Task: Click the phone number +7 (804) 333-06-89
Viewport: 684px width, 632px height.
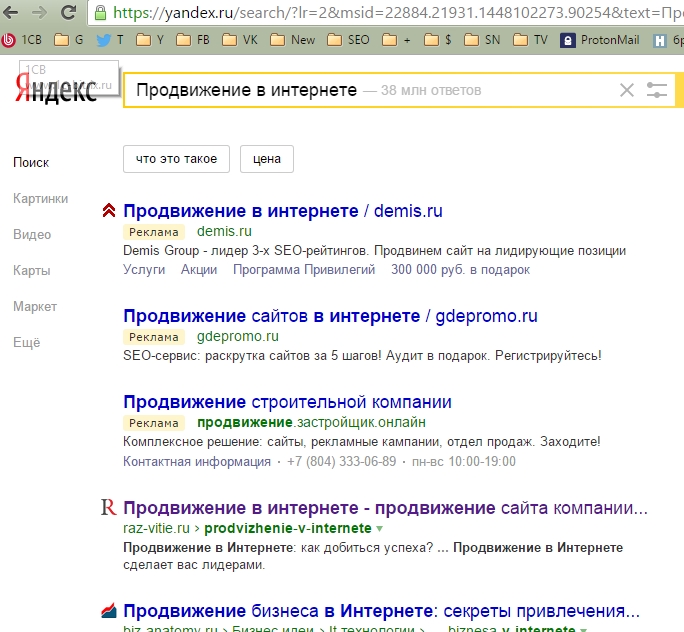Action: (342, 461)
